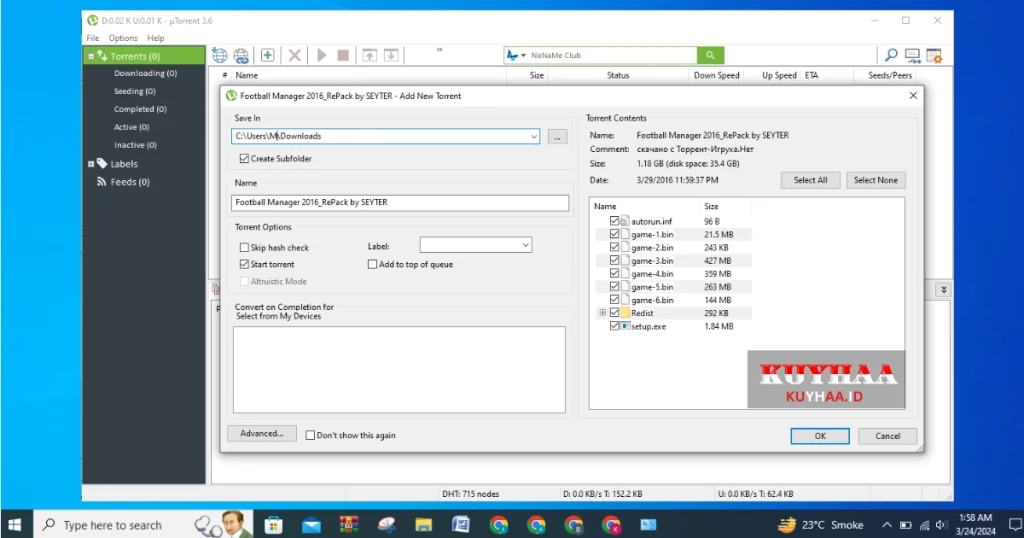Open the notifications center icon

1015,524
